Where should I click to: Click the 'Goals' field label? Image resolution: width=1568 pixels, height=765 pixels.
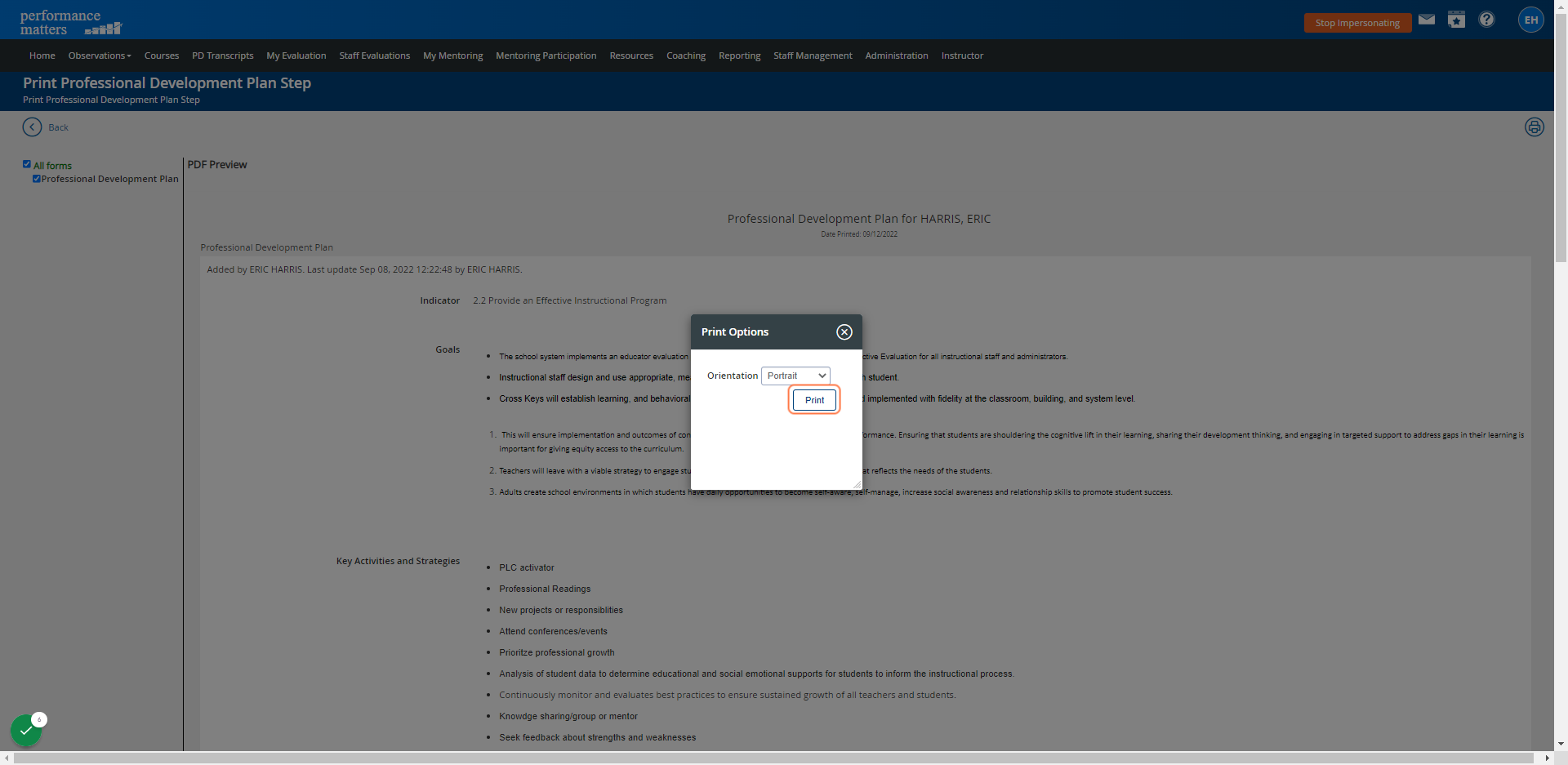[x=448, y=349]
